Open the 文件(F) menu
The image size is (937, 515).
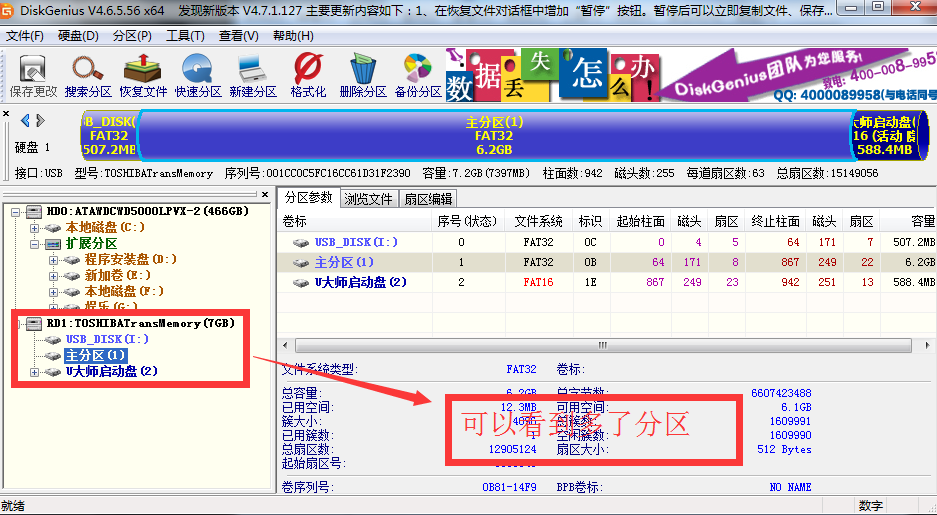point(25,36)
